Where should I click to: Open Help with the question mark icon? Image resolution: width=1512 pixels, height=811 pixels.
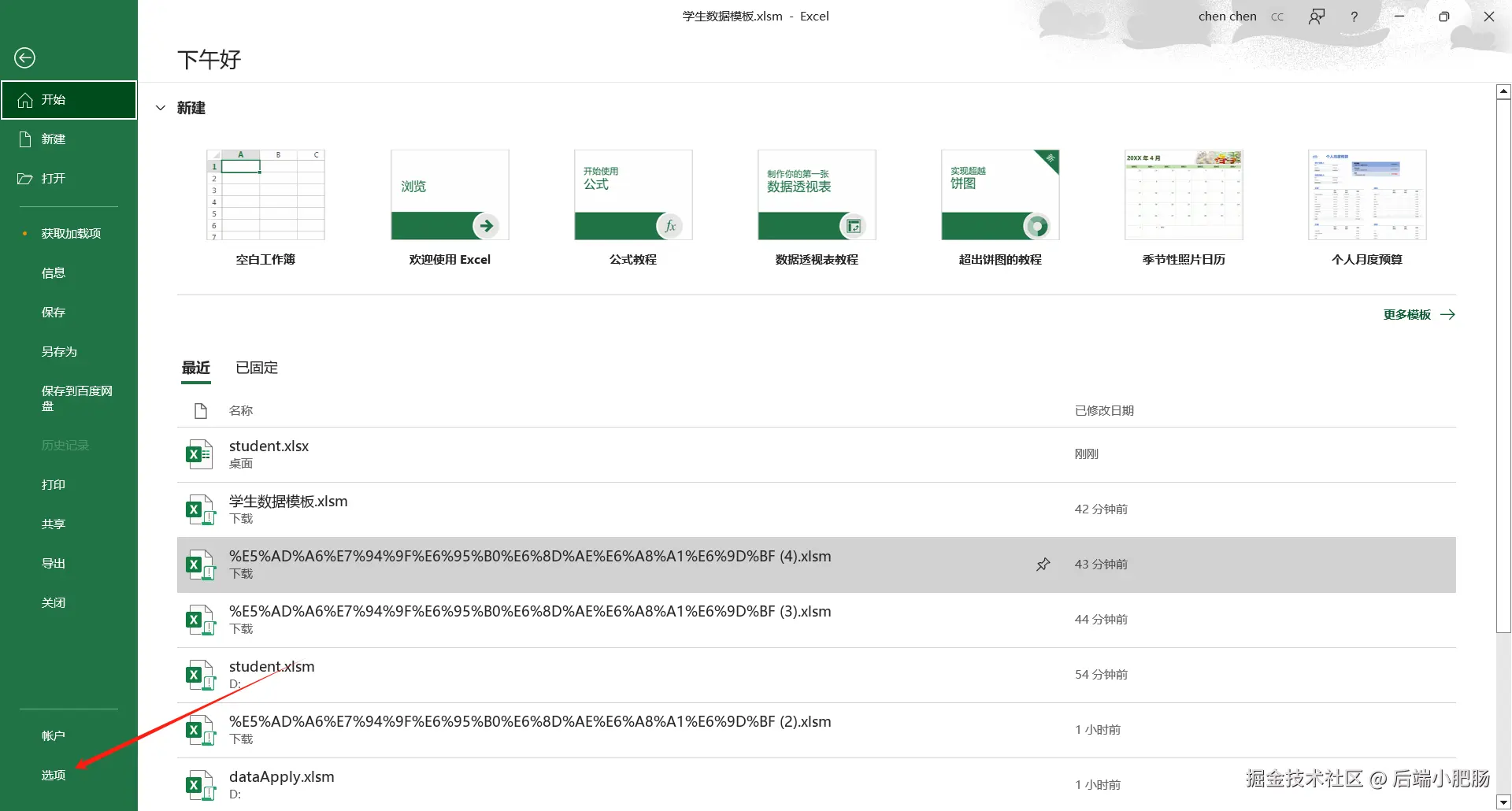coord(1354,17)
